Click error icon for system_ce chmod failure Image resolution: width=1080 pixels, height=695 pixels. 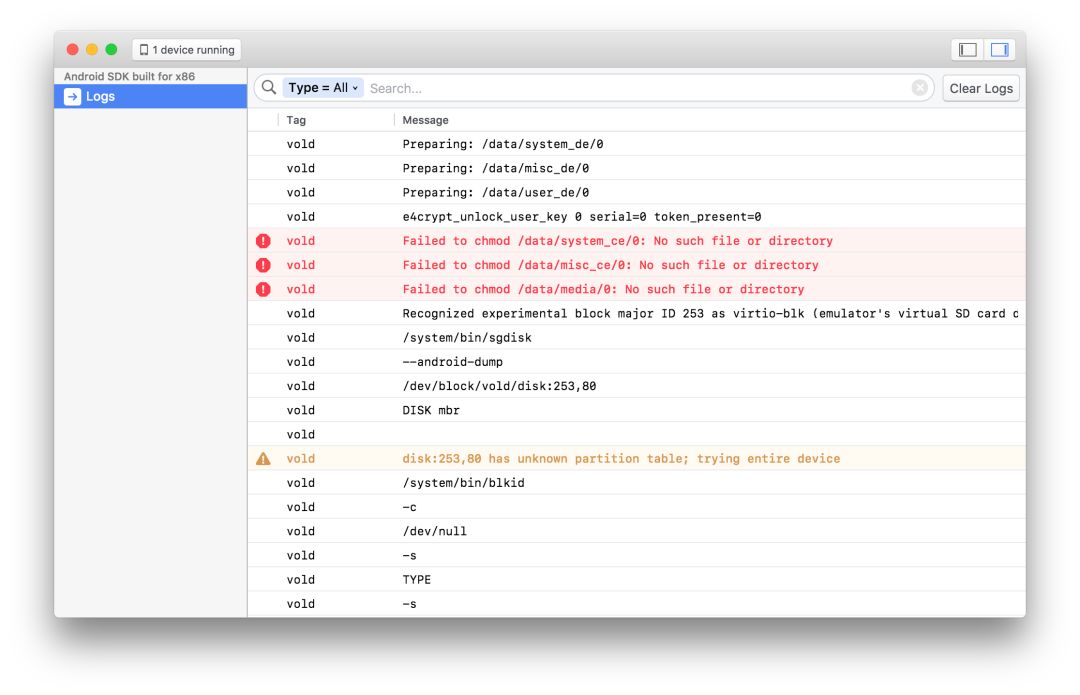pos(263,241)
